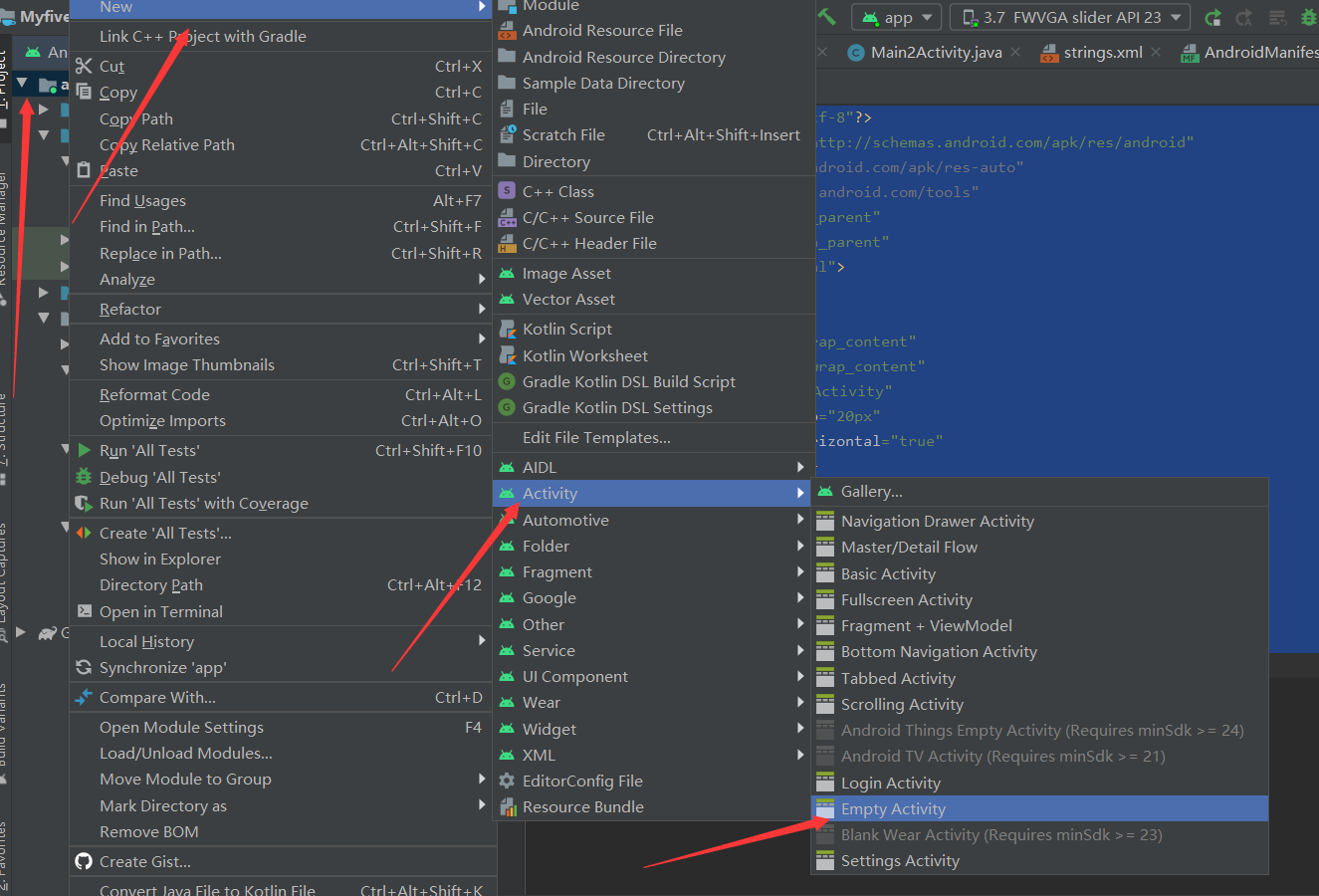Click Edit File Templates...
Screen dimensions: 1319x896
click(x=655, y=437)
